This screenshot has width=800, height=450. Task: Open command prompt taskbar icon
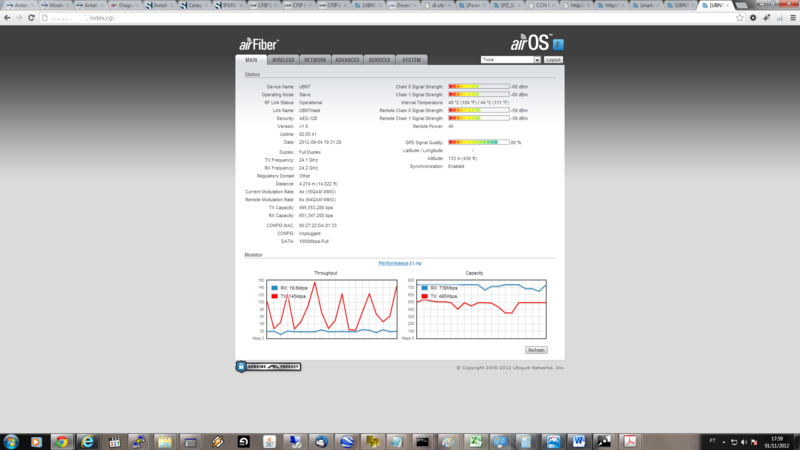pyautogui.click(x=422, y=442)
